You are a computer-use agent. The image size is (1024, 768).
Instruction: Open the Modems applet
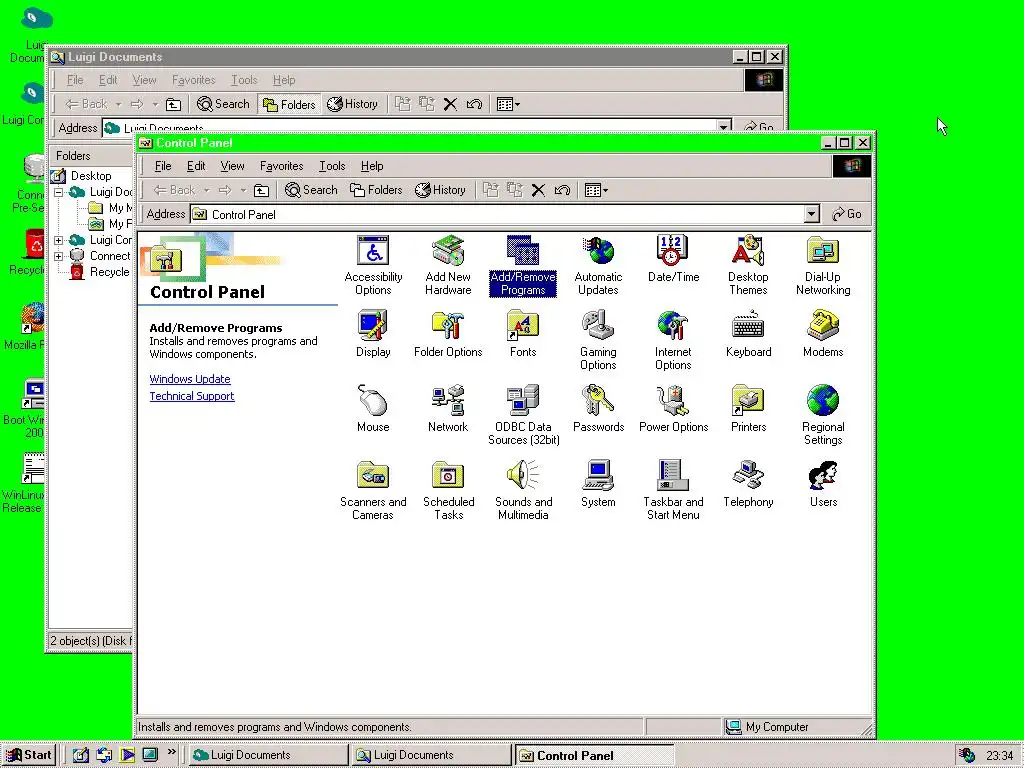[x=823, y=334]
